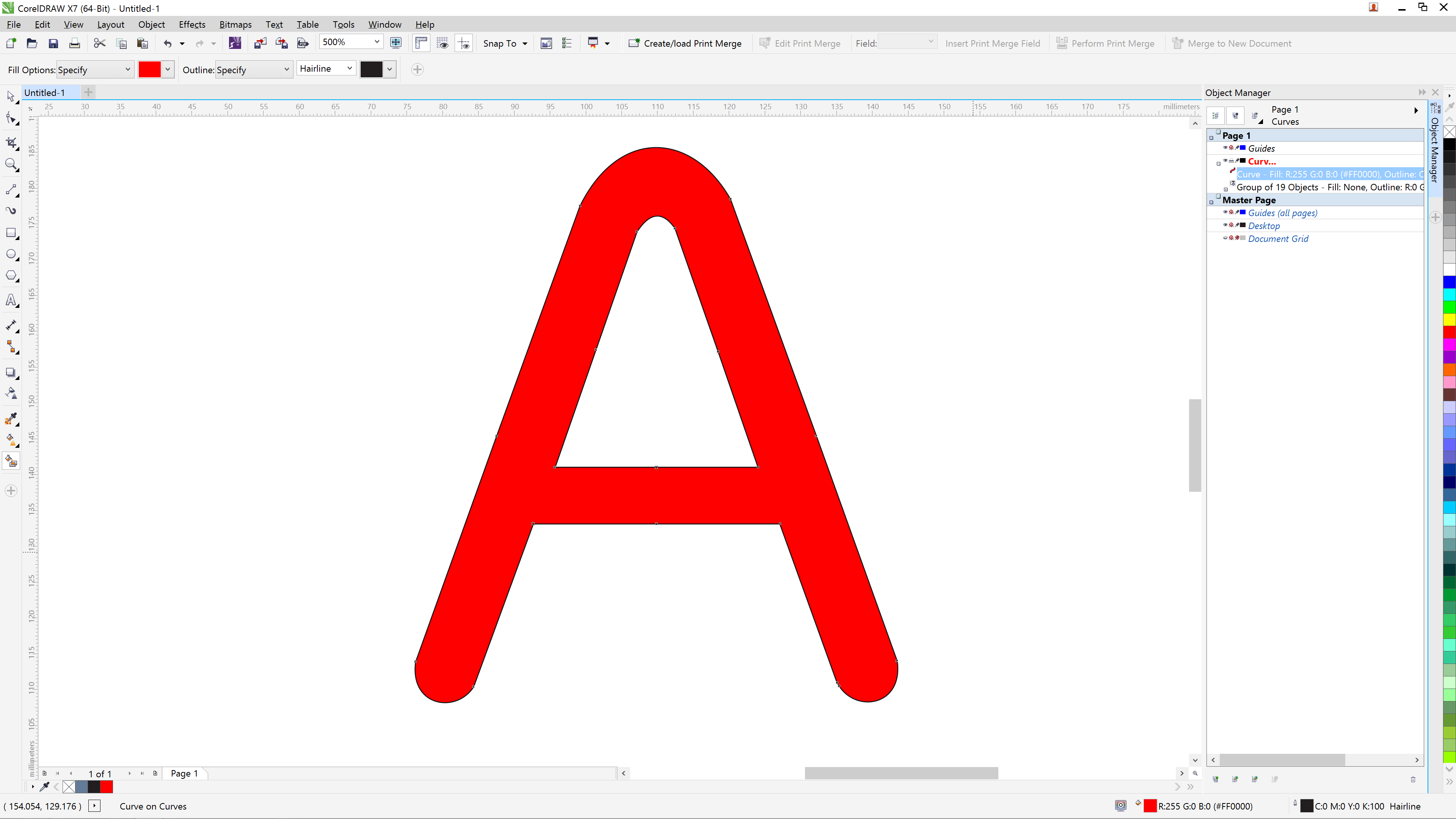This screenshot has width=1456, height=819.
Task: Expand the Group of 19 Objects
Action: 1225,189
